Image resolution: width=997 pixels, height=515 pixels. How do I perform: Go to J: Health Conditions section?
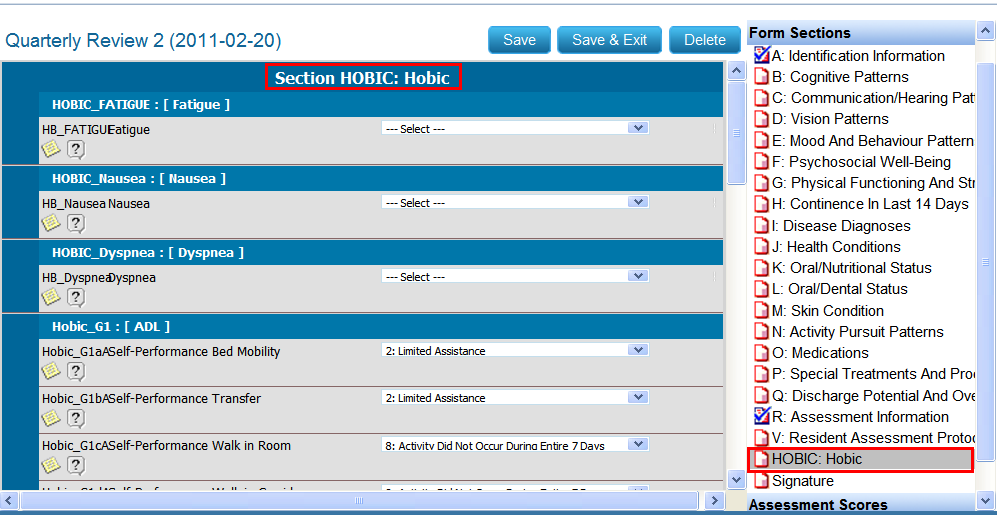[x=836, y=247]
